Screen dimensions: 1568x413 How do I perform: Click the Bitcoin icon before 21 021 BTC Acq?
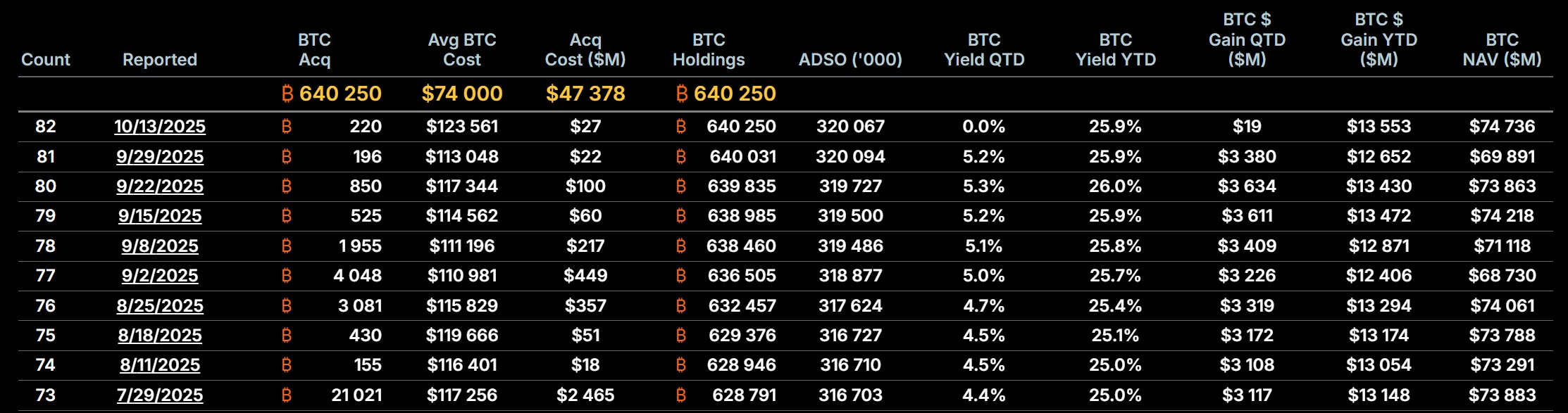286,395
